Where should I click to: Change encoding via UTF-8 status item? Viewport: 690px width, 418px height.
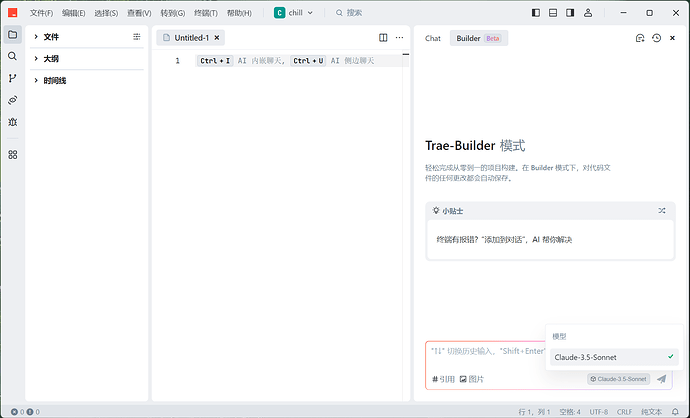(599, 412)
